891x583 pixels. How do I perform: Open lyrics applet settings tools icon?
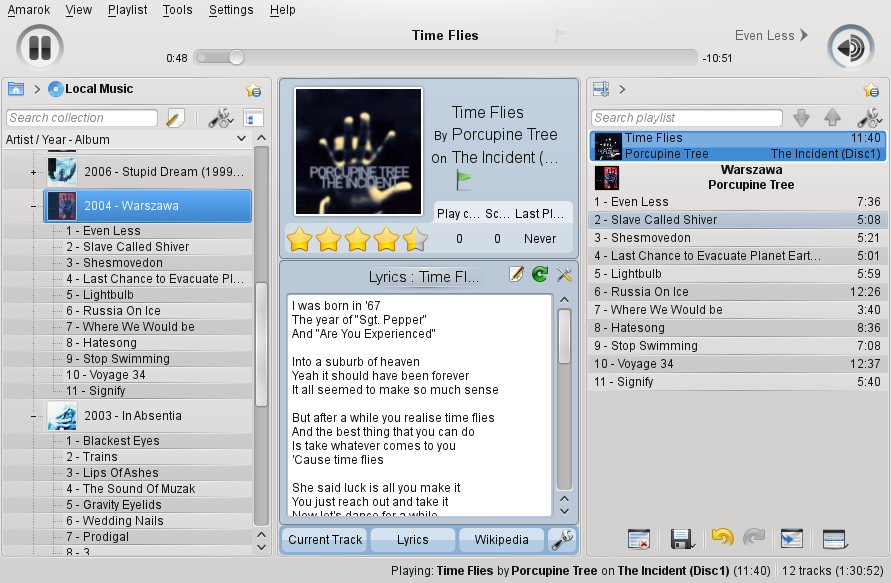(x=564, y=275)
